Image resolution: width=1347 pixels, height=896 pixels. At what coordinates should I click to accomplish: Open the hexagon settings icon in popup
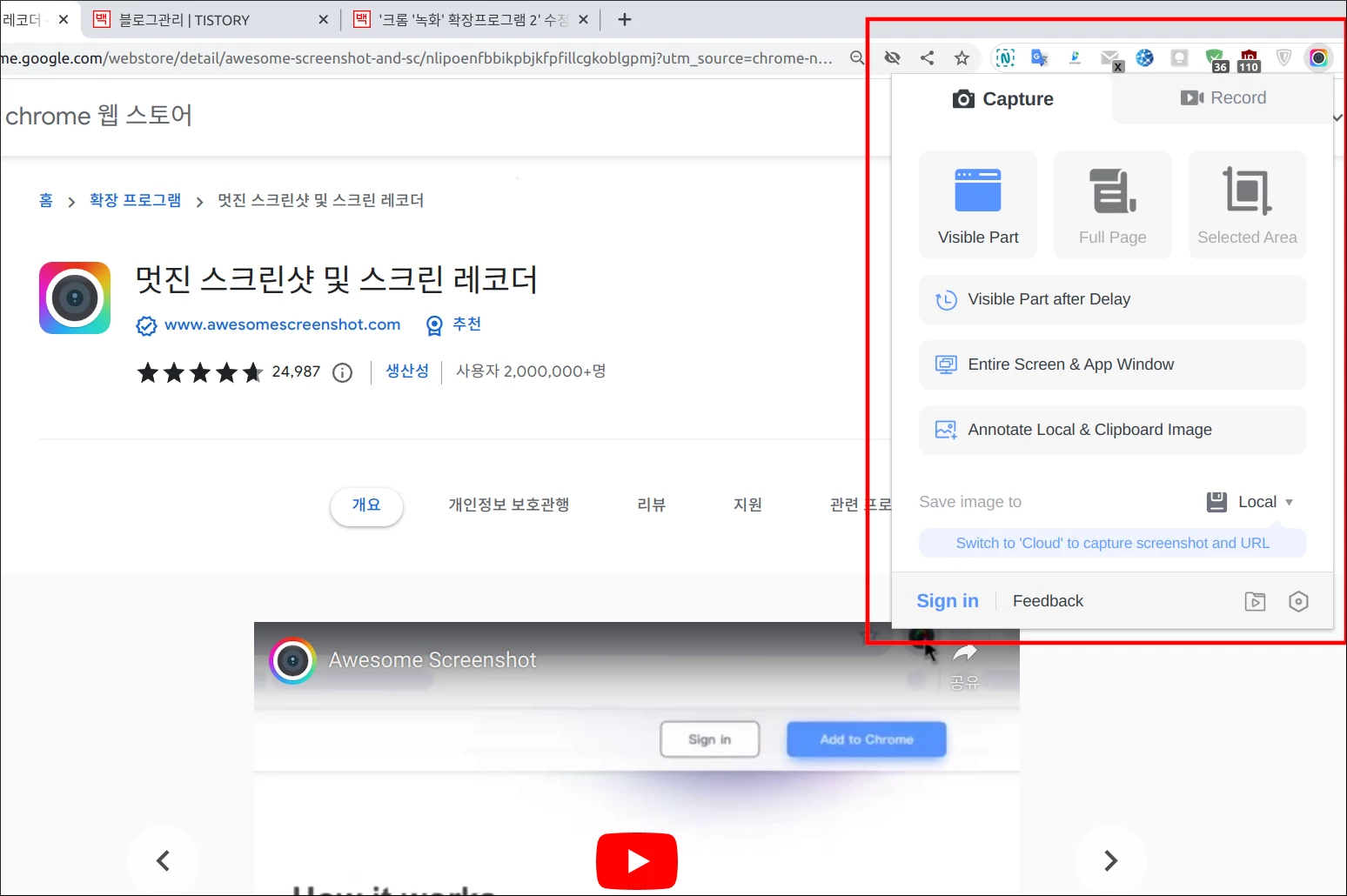click(x=1298, y=601)
